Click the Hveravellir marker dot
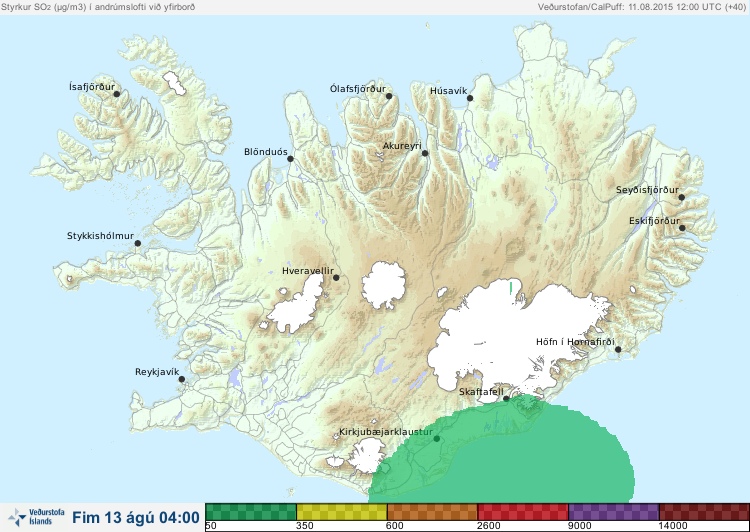The image size is (750, 532). (336, 277)
